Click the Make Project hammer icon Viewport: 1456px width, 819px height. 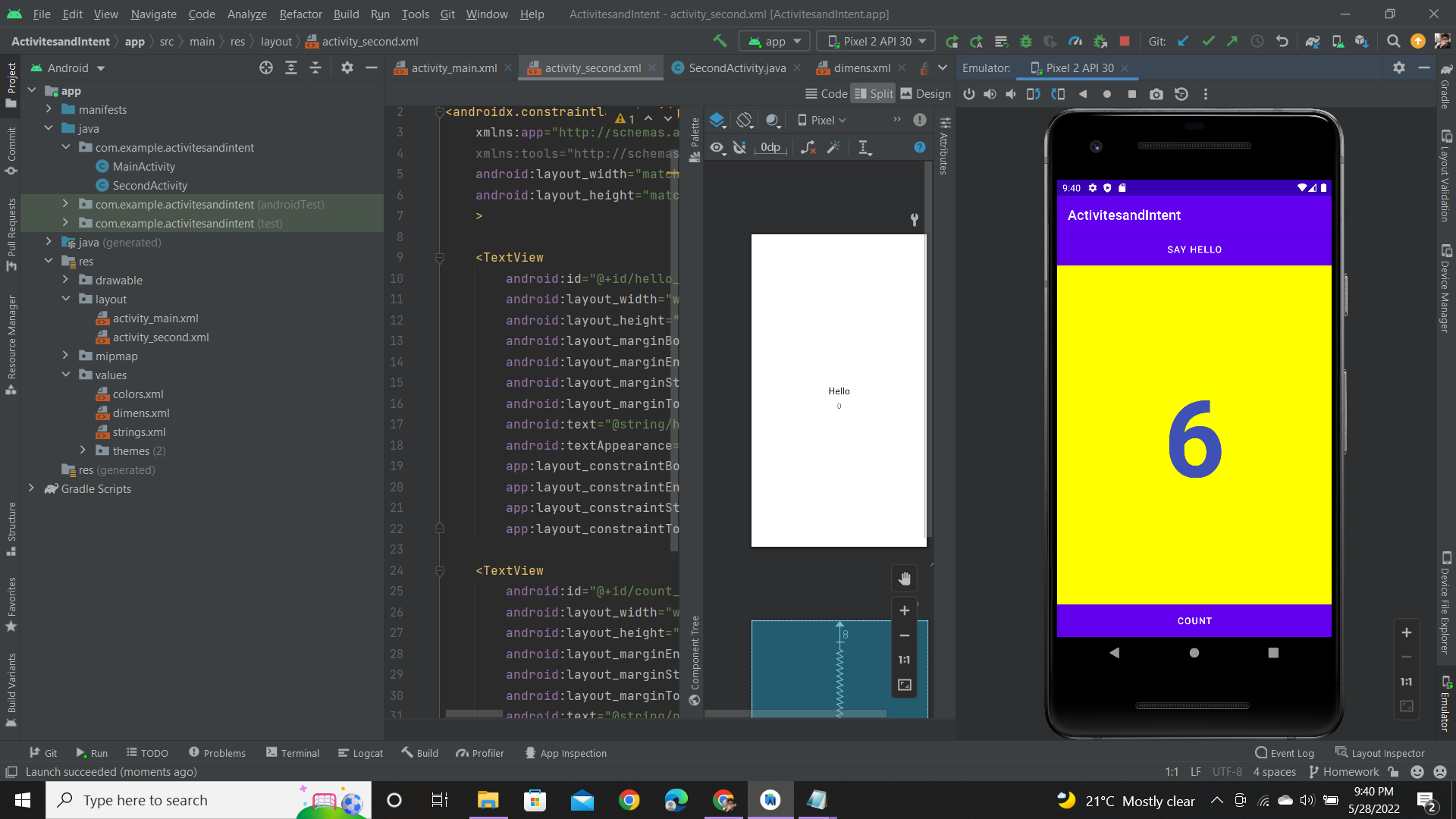pos(720,41)
